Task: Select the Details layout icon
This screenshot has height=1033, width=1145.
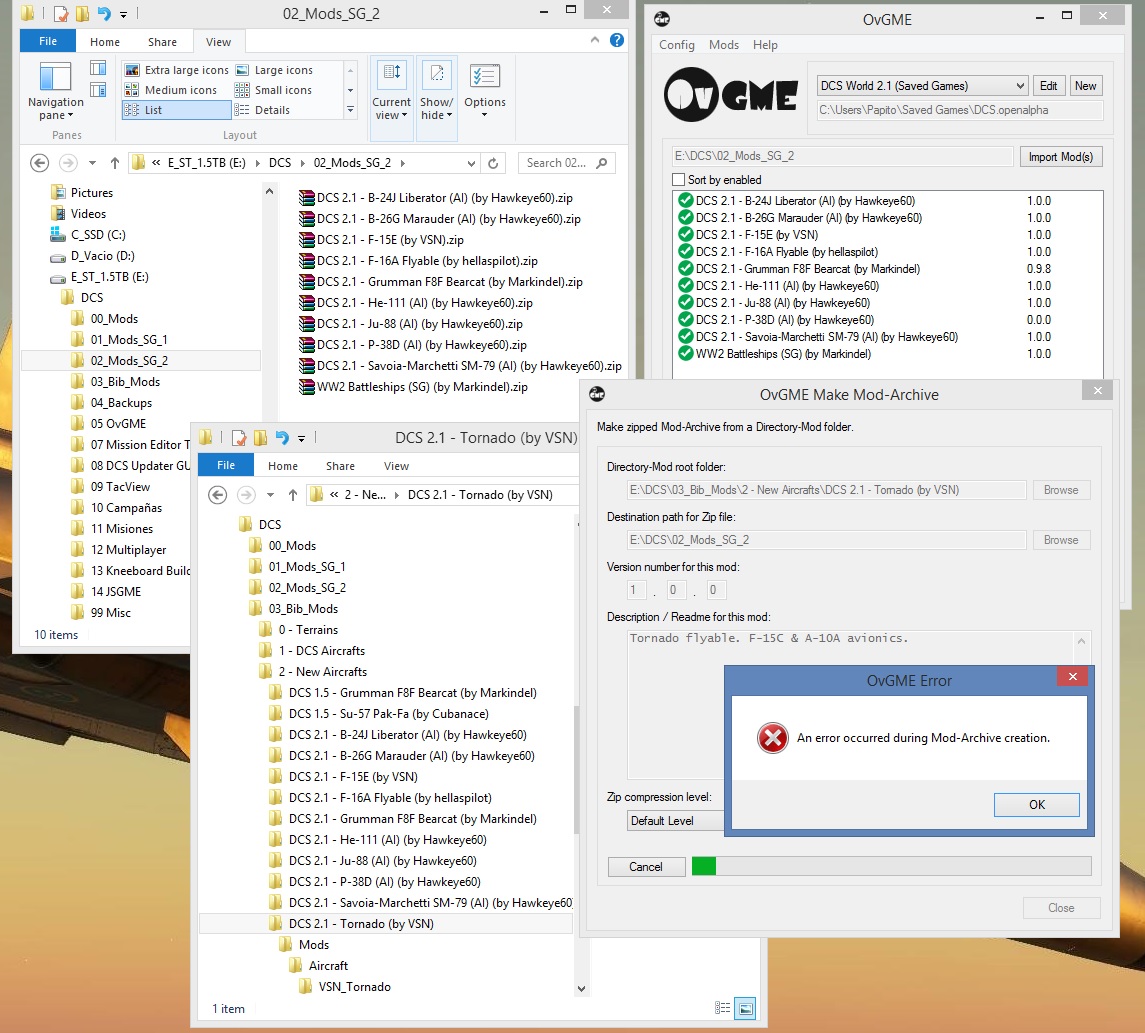Action: pyautogui.click(x=242, y=110)
